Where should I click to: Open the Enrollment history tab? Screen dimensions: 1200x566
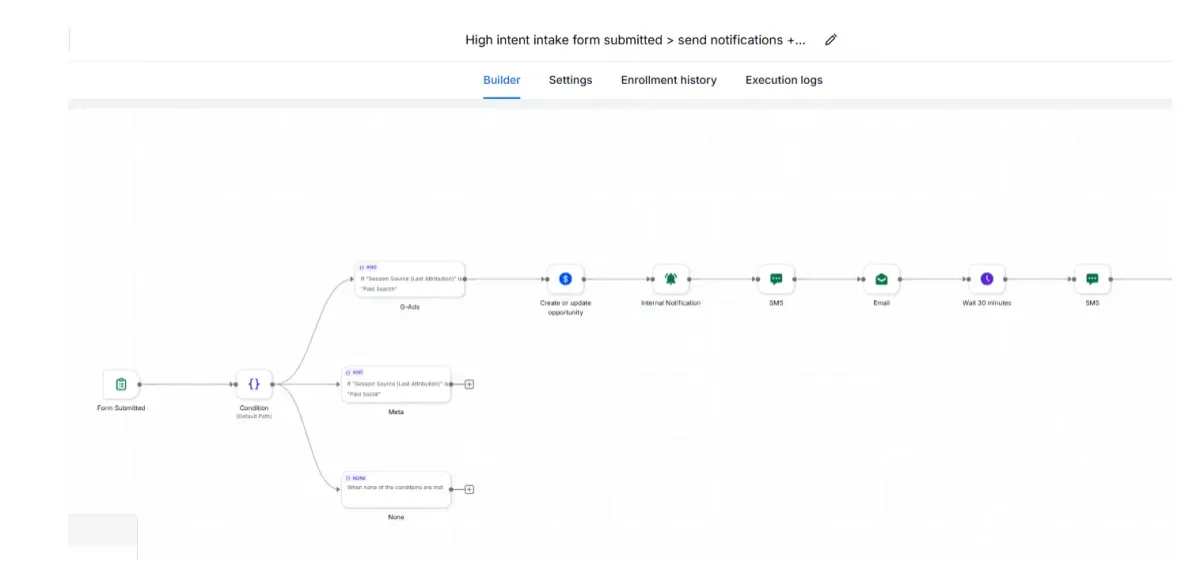[x=668, y=80]
